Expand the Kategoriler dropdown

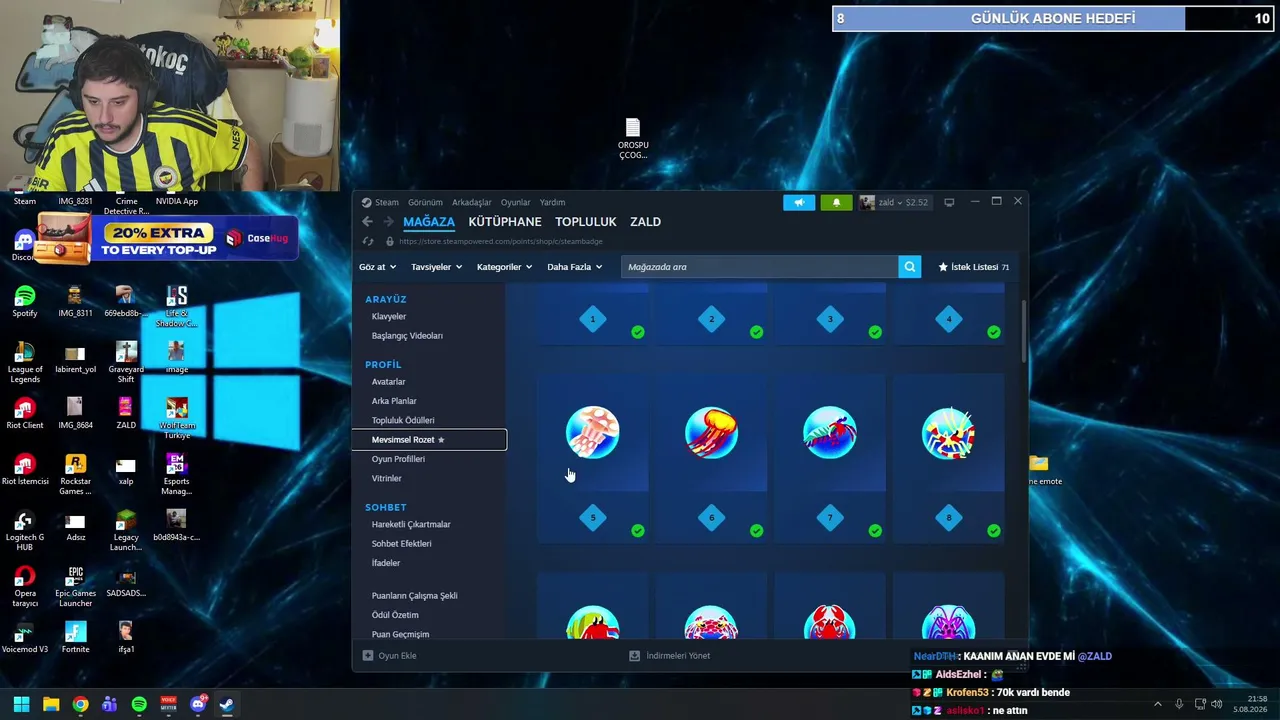(x=504, y=267)
